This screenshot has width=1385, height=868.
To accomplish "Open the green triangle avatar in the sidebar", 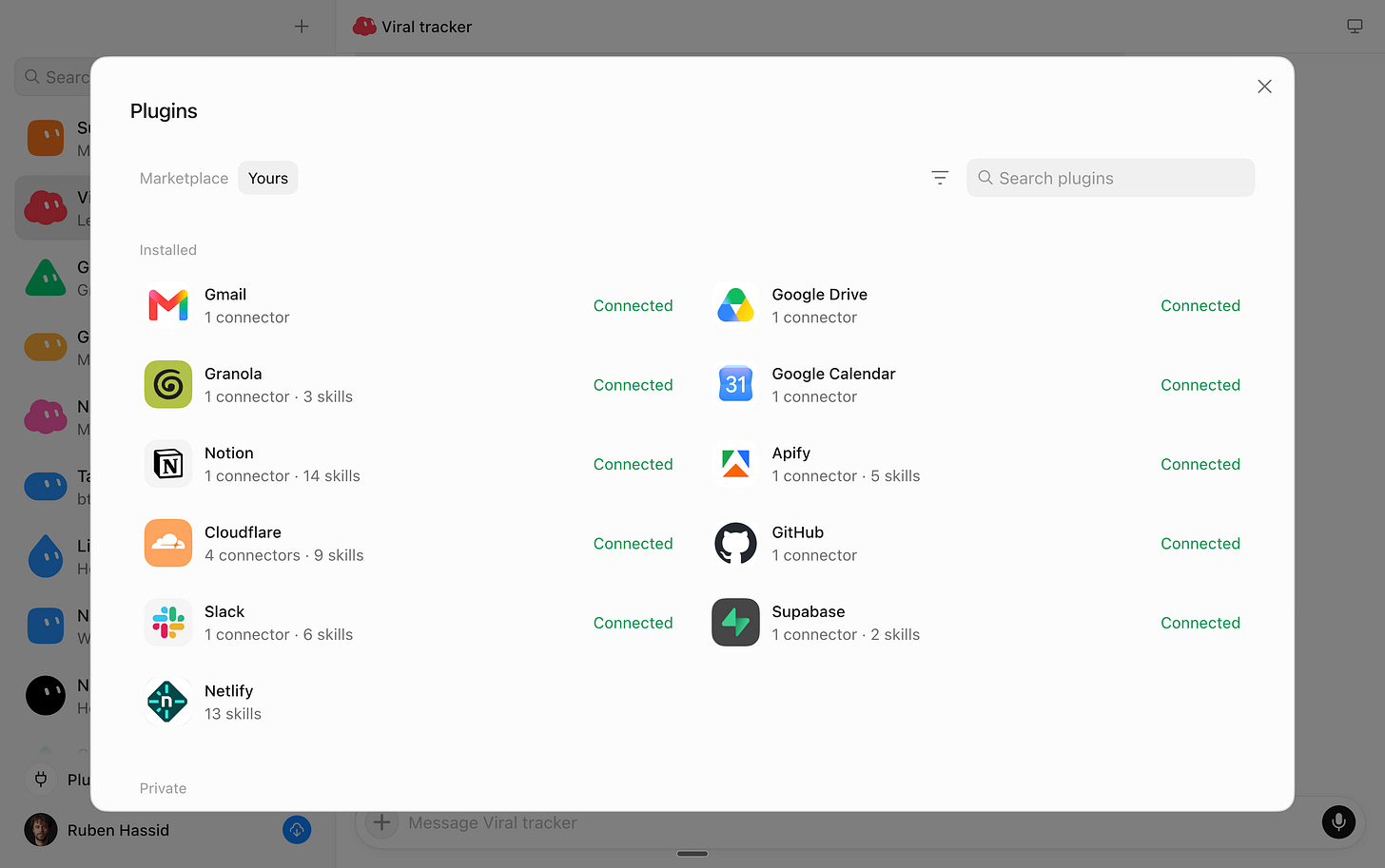I will pos(46,278).
